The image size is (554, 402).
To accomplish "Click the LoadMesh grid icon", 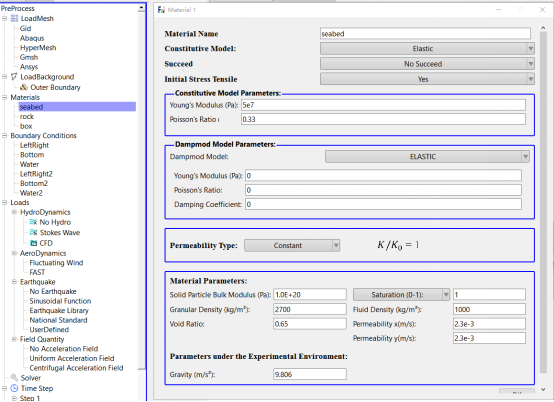I will click(x=14, y=18).
